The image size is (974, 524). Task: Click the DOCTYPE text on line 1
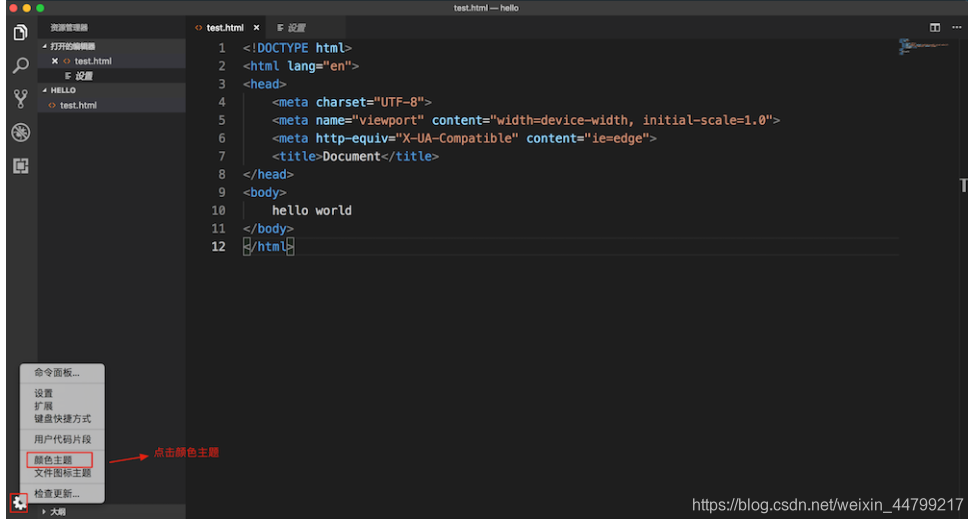click(283, 48)
